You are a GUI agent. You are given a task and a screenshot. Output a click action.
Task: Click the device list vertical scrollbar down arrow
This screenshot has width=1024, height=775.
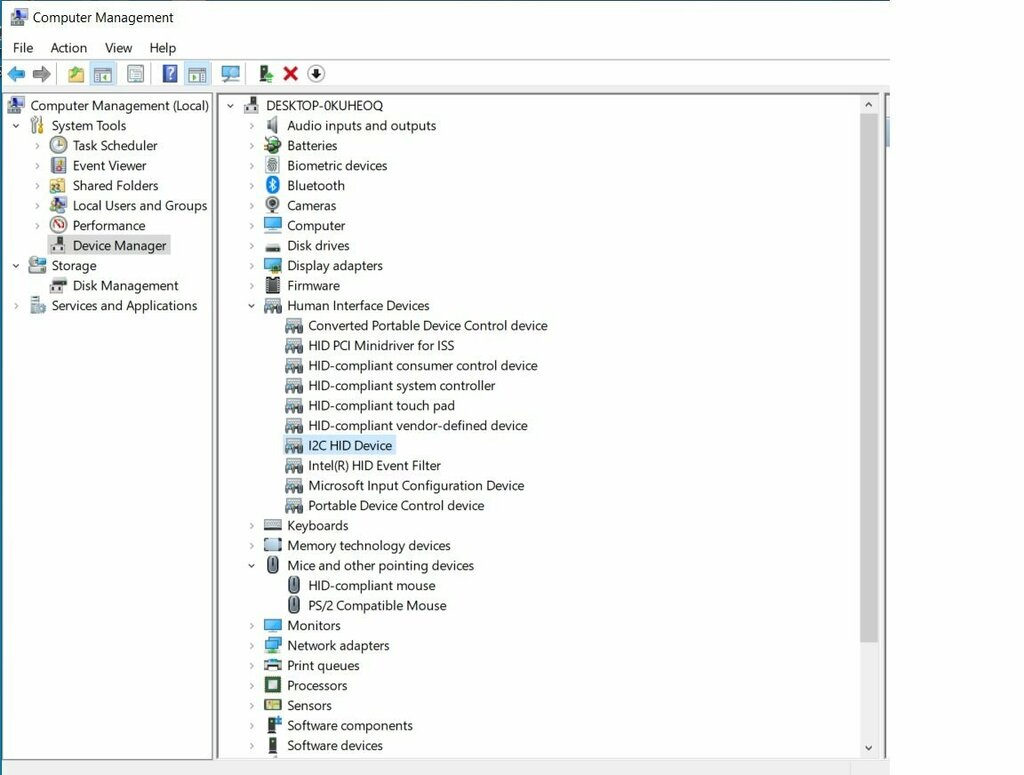click(868, 747)
